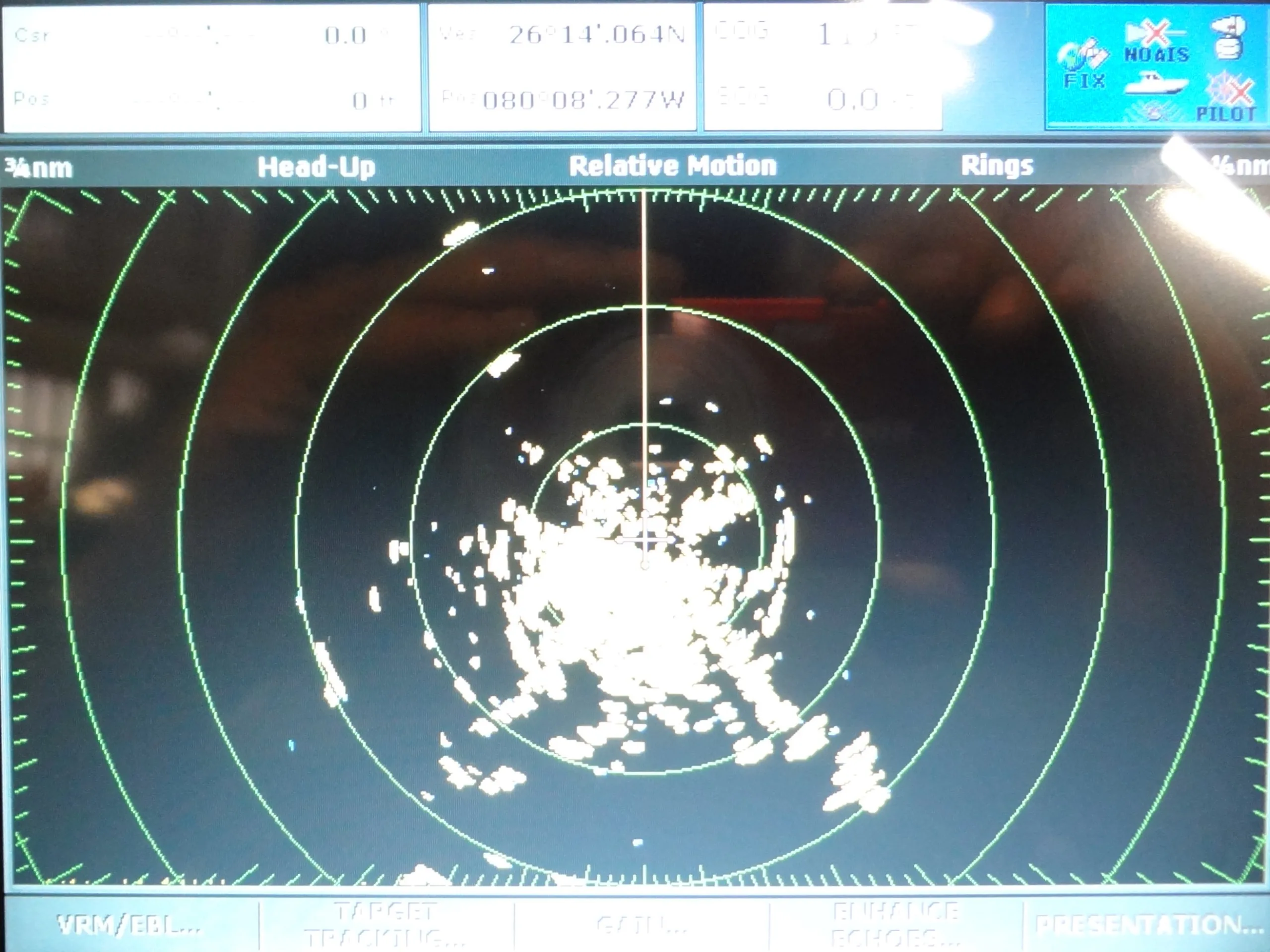
Task: Select the Csr cursor data box
Action: 212,67
